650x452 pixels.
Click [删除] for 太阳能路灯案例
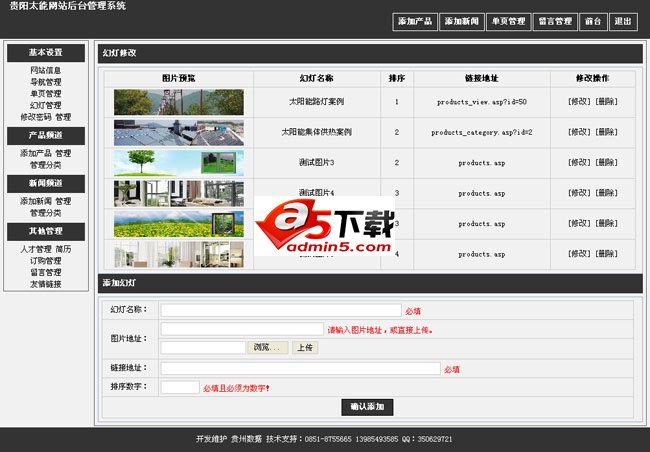point(606,102)
